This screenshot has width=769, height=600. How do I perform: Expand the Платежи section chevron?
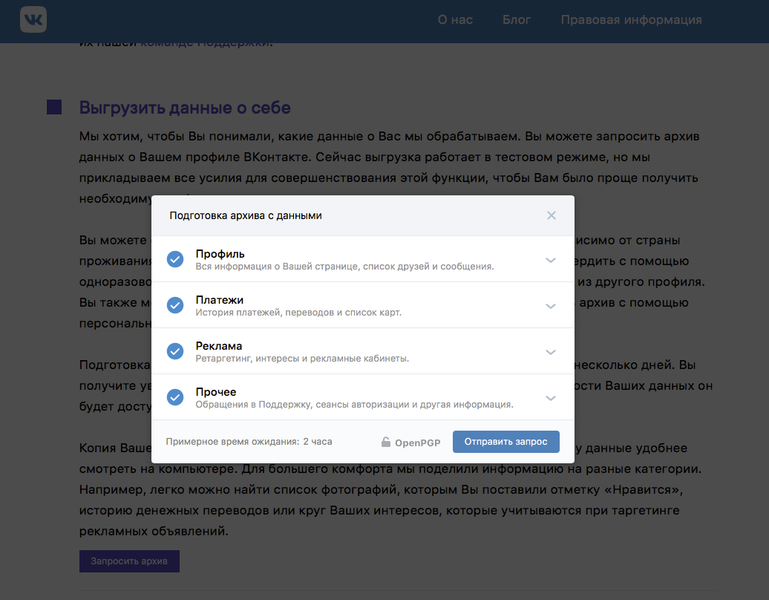(551, 306)
